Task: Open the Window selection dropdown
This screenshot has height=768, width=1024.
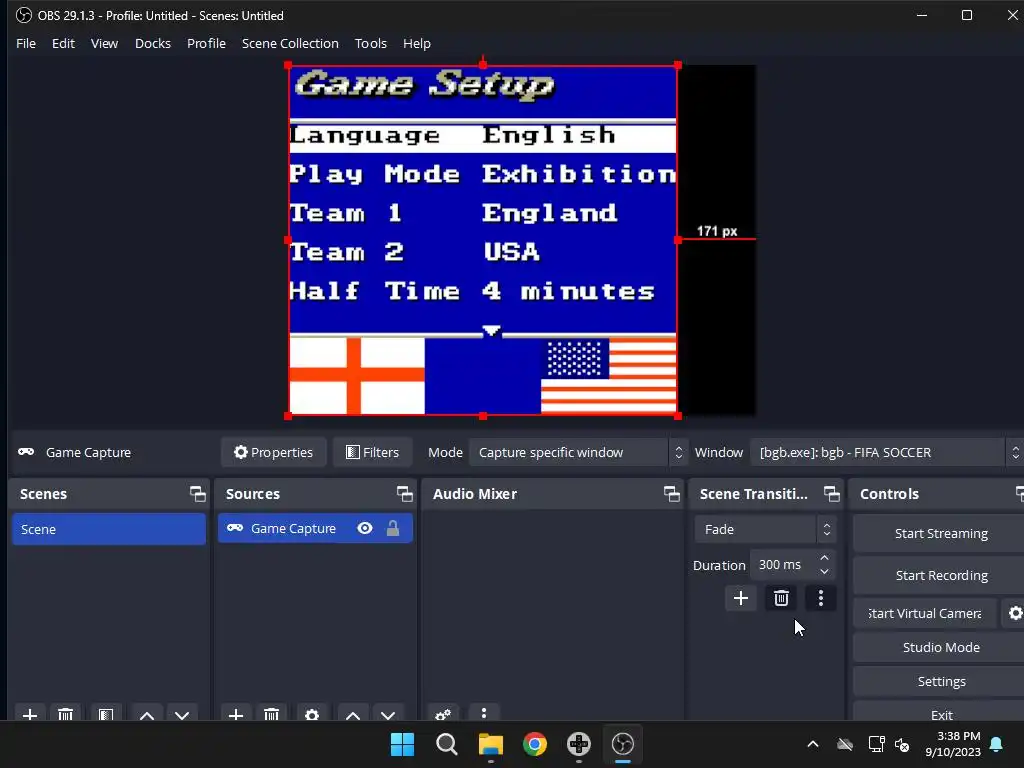Action: (886, 452)
